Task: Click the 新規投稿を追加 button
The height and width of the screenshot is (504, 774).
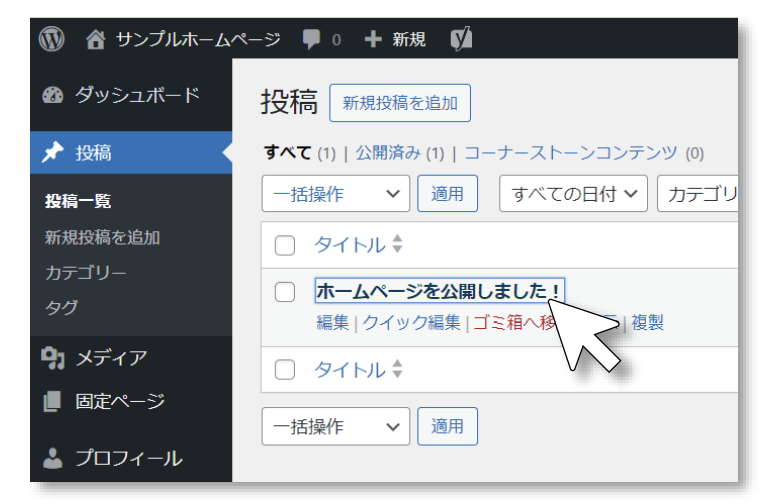Action: (399, 102)
